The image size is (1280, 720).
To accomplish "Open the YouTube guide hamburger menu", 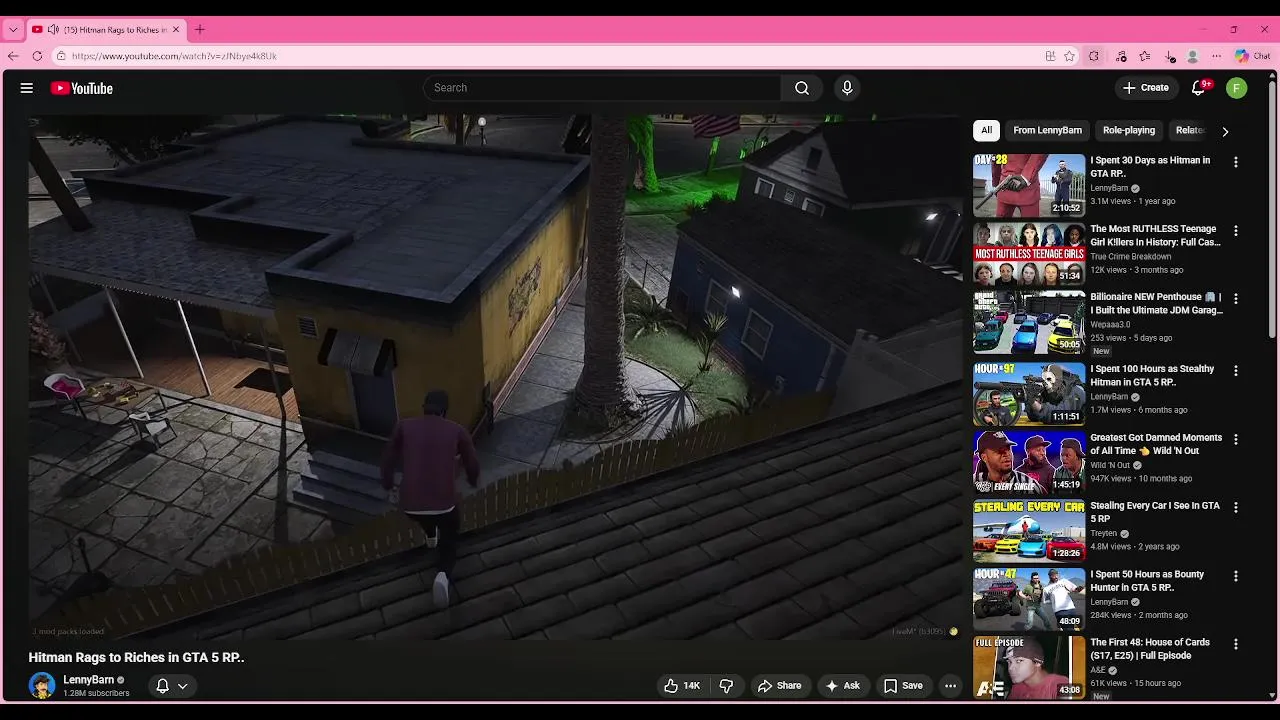I will click(27, 88).
